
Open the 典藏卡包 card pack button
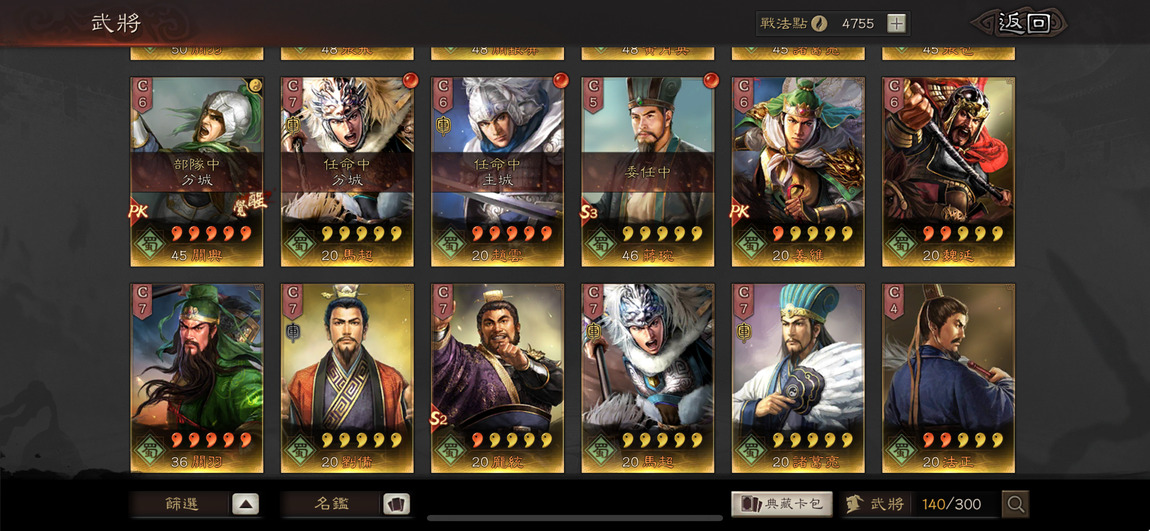pyautogui.click(x=782, y=504)
